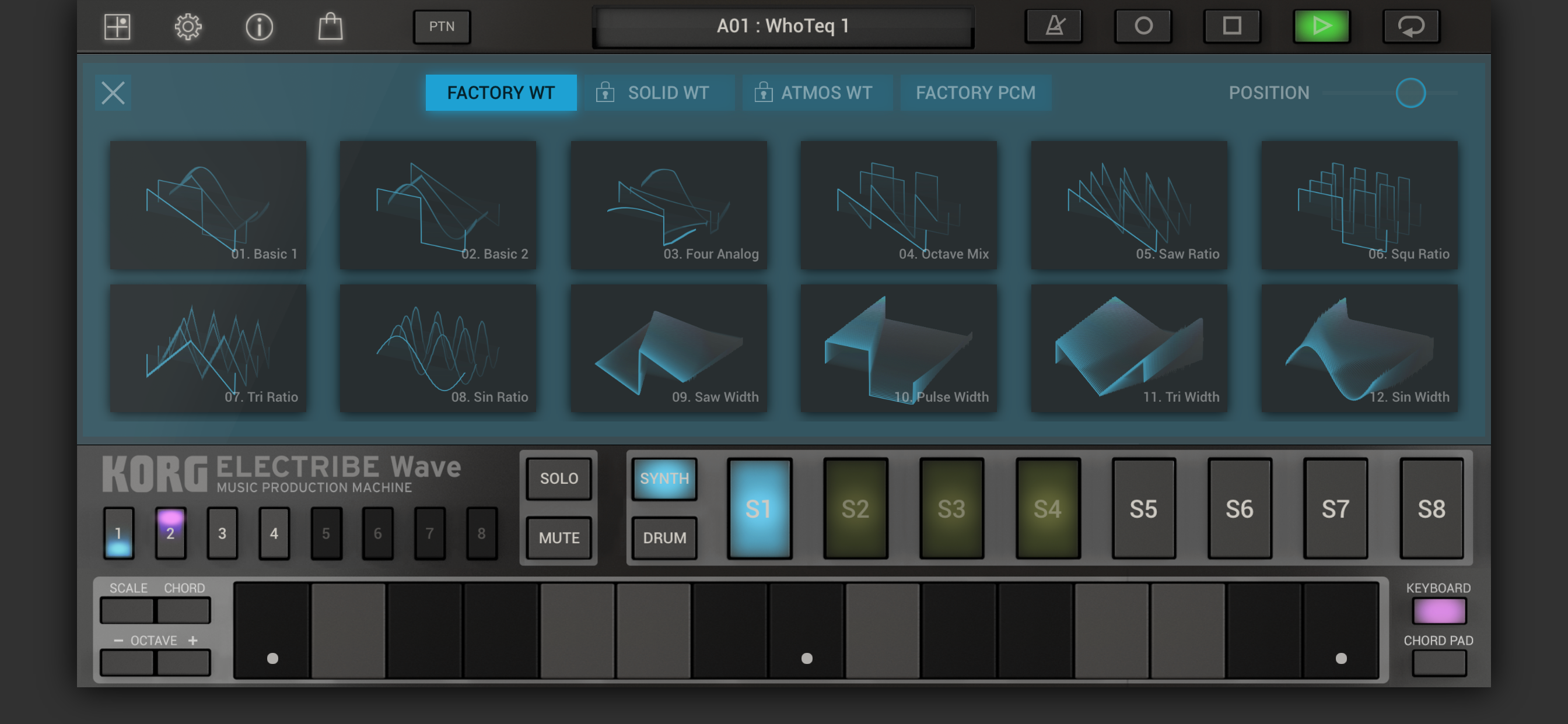
Task: Toggle the metronome icon
Action: click(1053, 26)
